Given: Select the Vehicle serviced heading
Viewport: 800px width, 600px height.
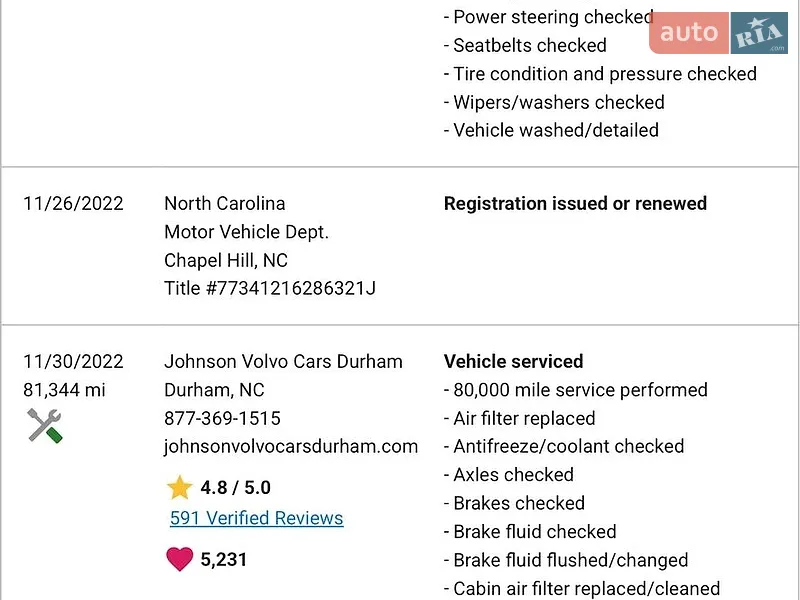Looking at the screenshot, I should click(513, 361).
